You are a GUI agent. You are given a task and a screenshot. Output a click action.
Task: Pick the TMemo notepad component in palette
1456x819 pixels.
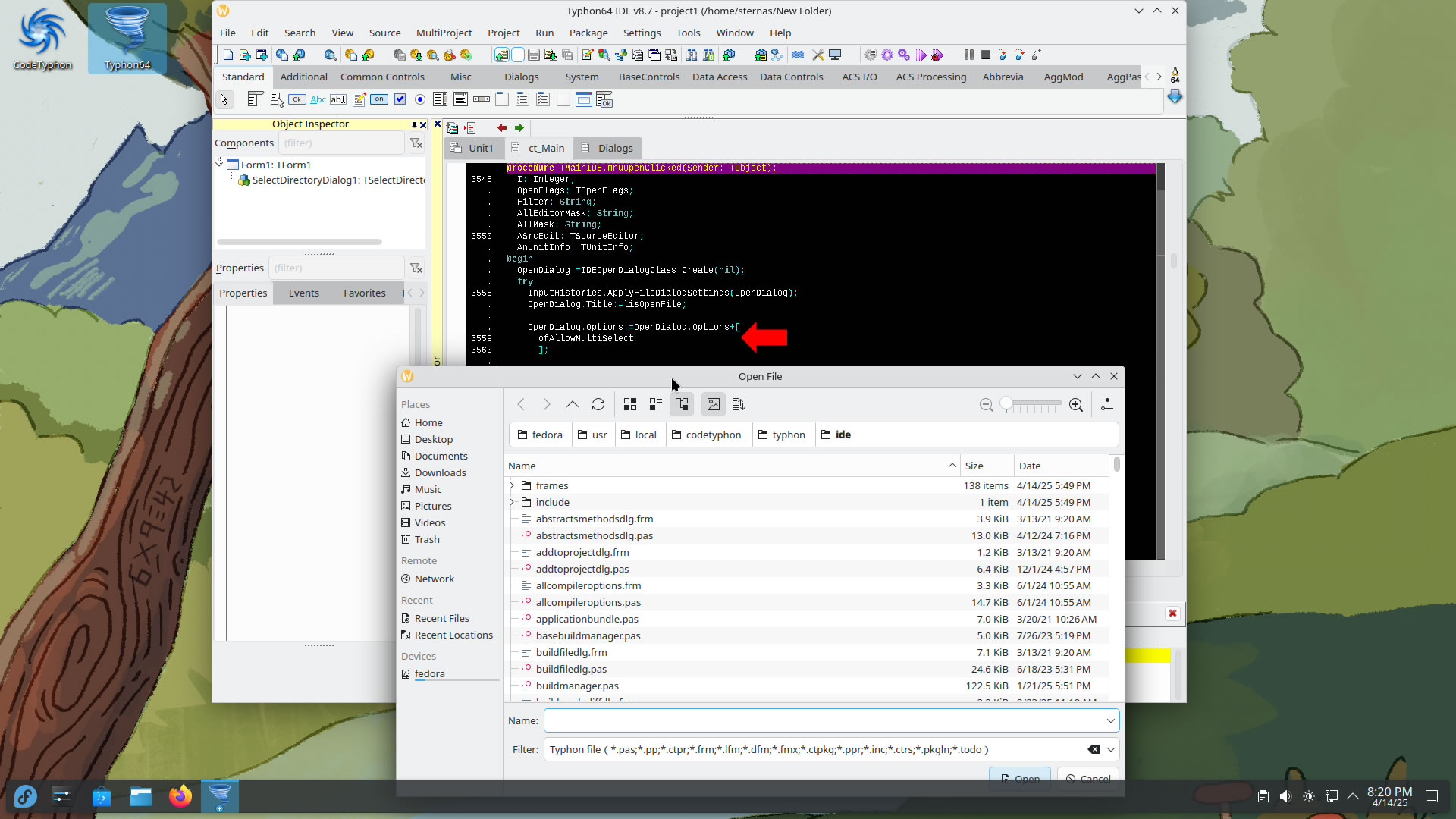pyautogui.click(x=359, y=99)
